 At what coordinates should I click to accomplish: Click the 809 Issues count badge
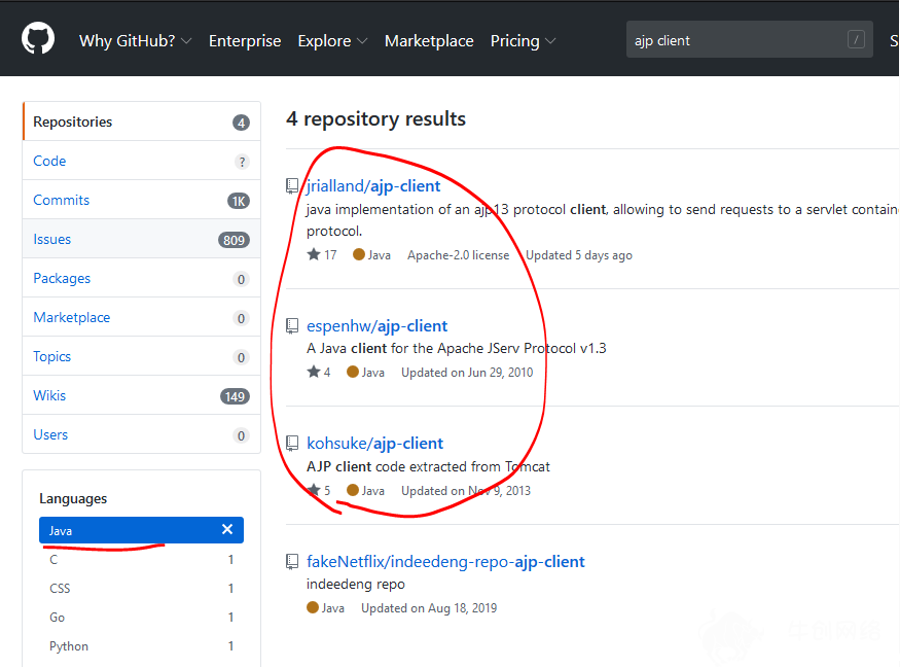tap(234, 240)
